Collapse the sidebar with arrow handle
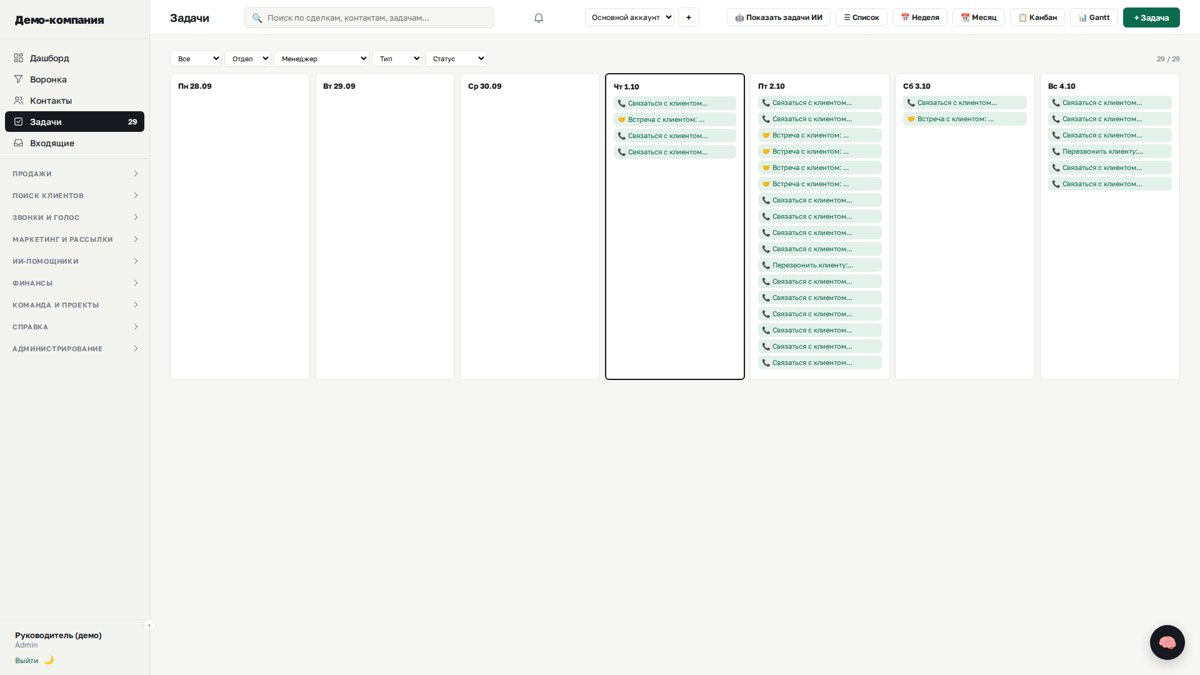This screenshot has height=675, width=1200. (x=149, y=625)
